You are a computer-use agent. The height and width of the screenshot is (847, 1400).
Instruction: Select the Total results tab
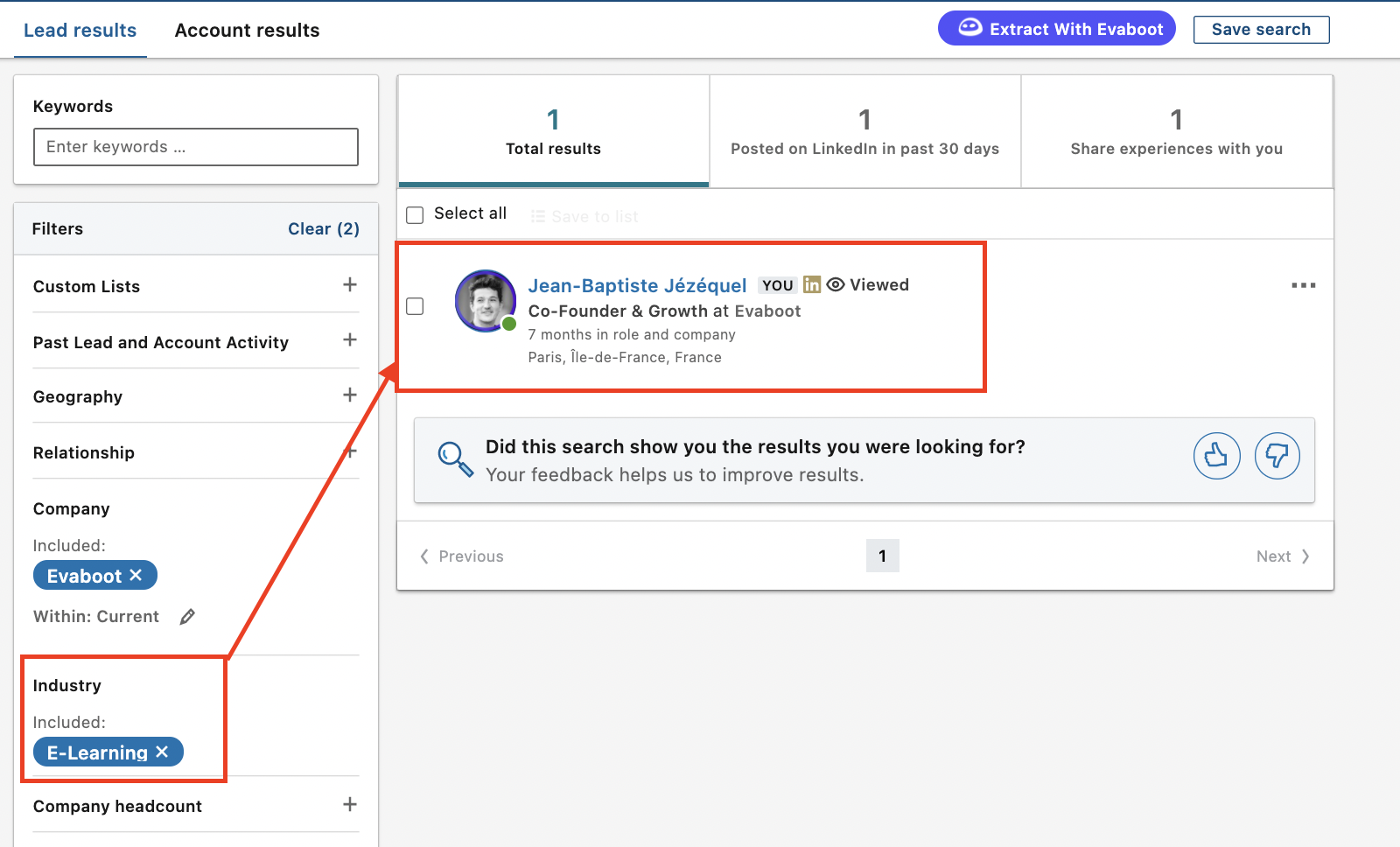(x=553, y=131)
